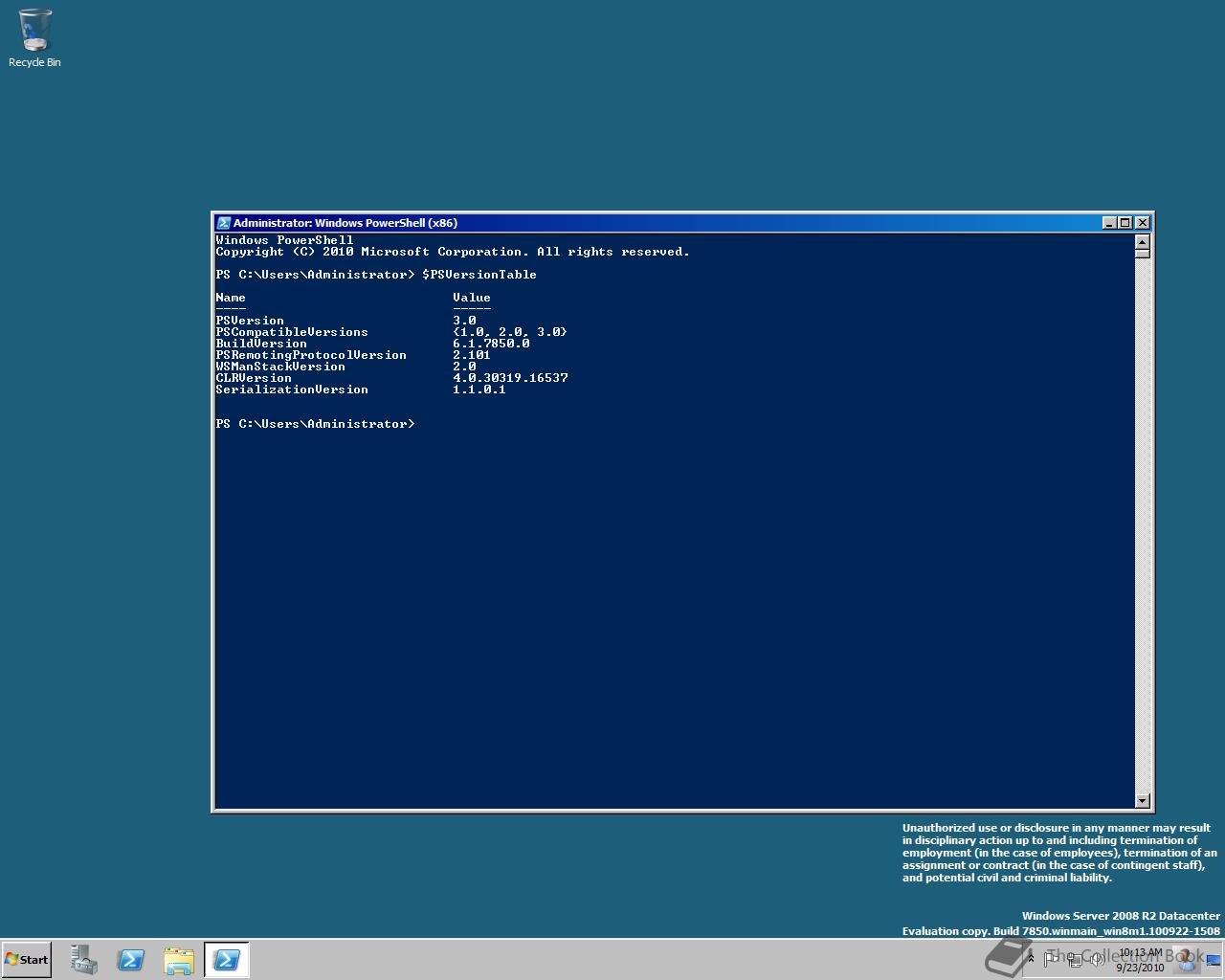Open the Action Center flag icon
This screenshot has height=980, width=1225.
coord(1052,958)
